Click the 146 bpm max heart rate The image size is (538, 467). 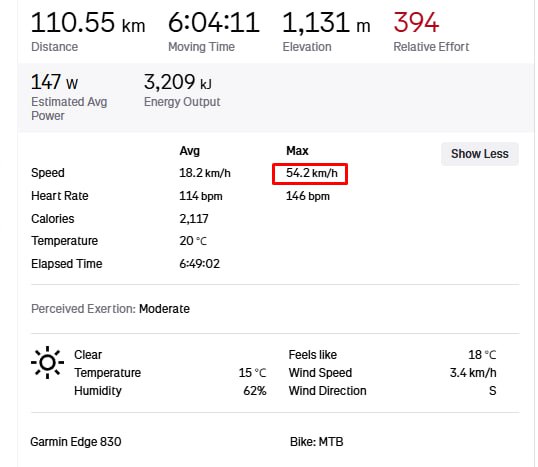(308, 196)
